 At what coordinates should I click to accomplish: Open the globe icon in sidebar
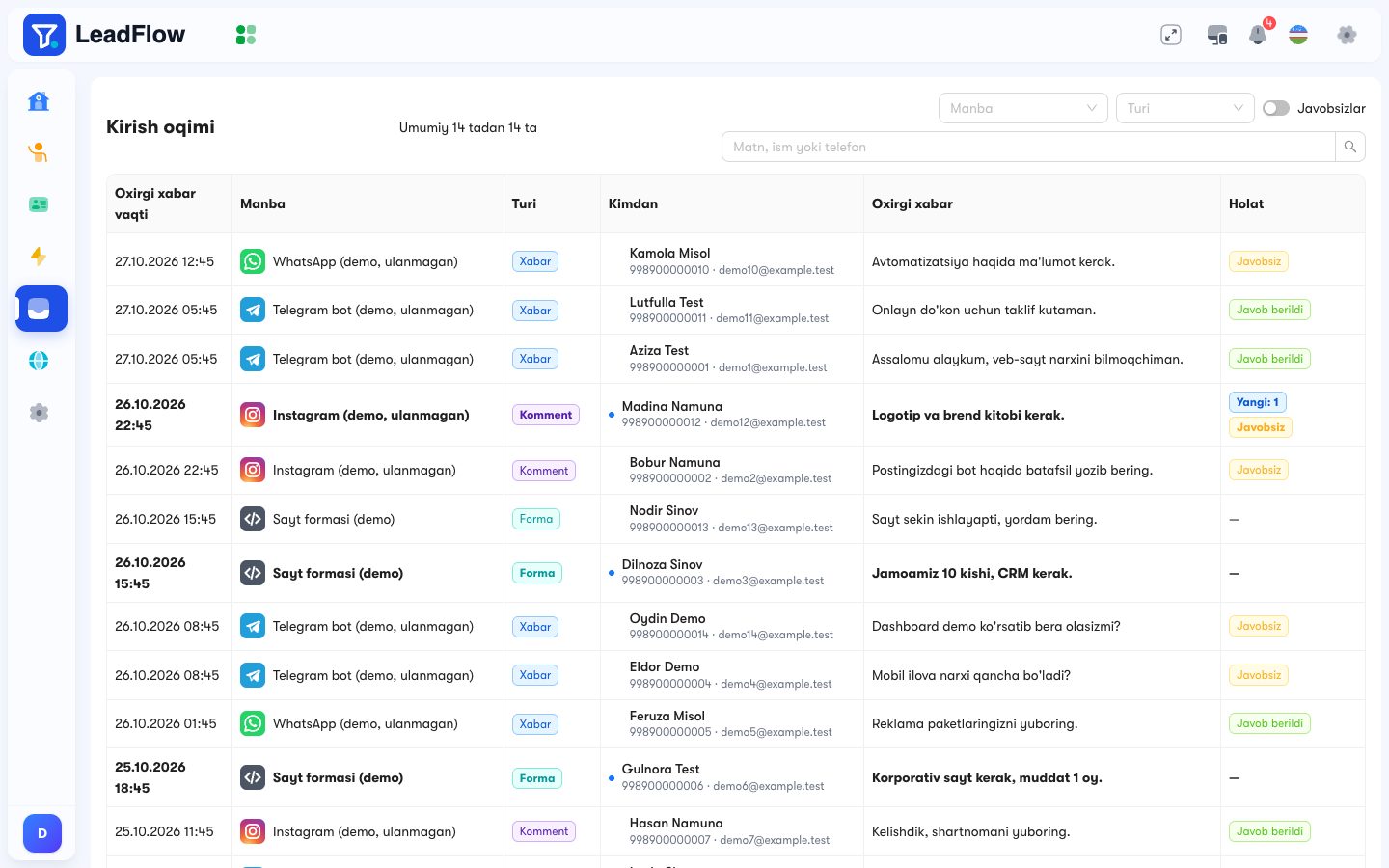[x=39, y=361]
